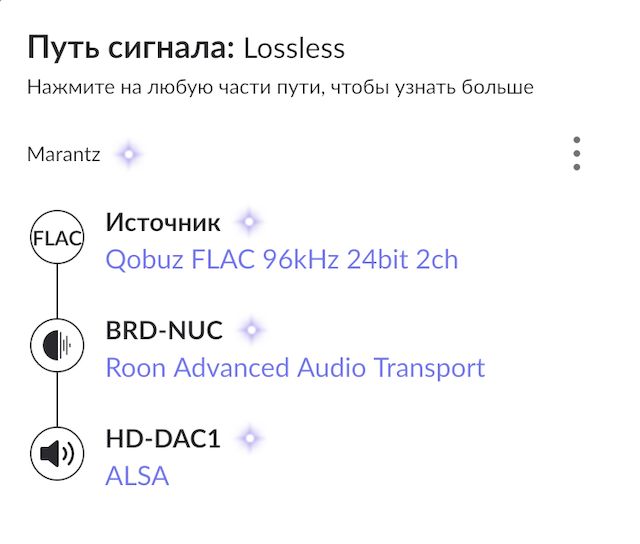
Task: Open the Roon Advanced Audio Transport link
Action: (295, 368)
